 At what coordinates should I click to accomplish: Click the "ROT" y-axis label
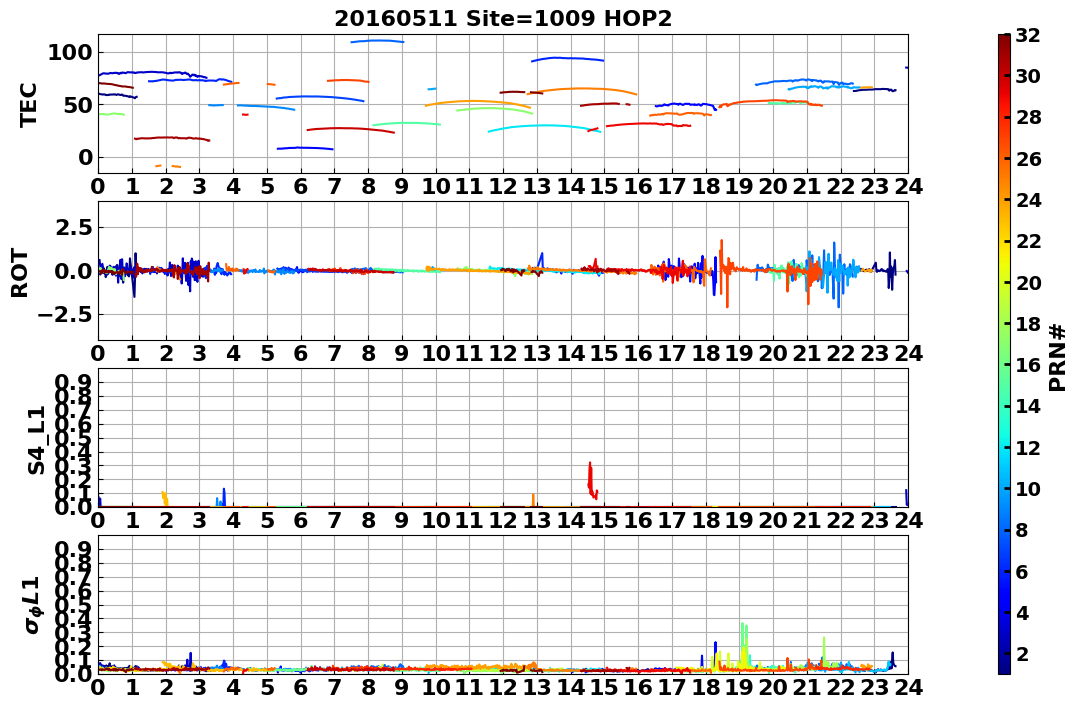click(x=20, y=273)
